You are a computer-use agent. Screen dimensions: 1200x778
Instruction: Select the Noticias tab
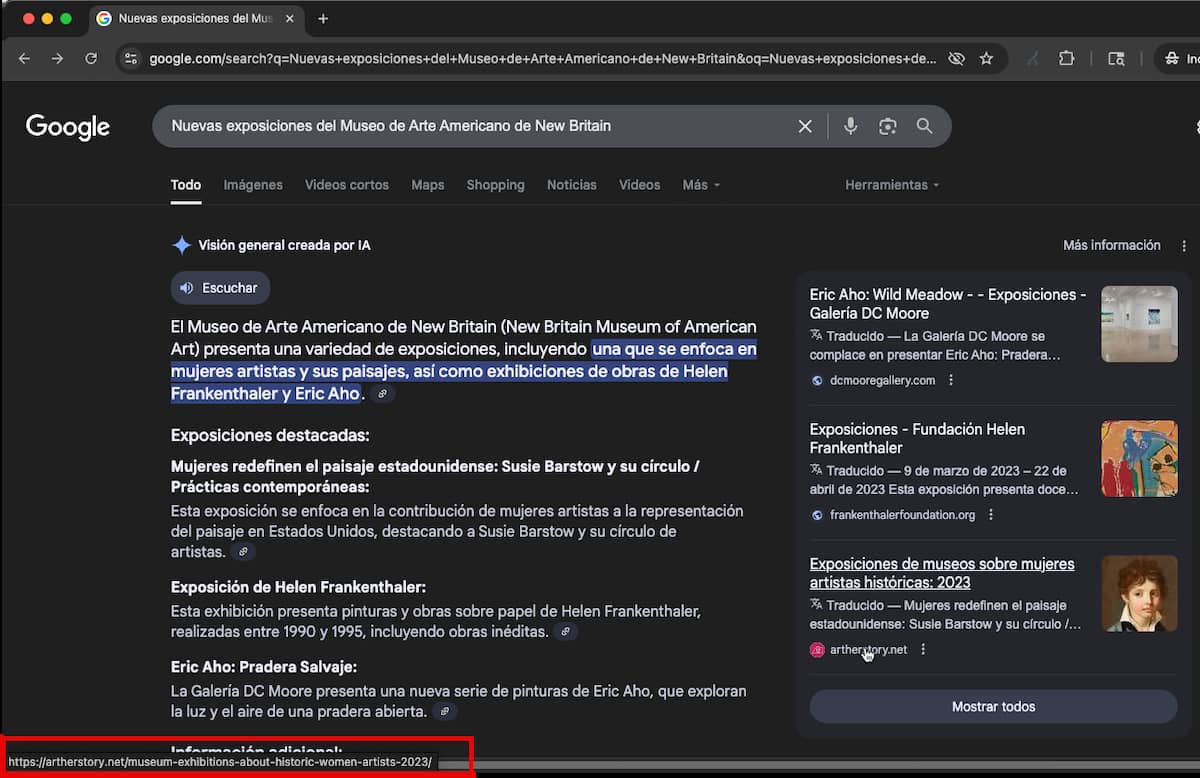point(571,185)
